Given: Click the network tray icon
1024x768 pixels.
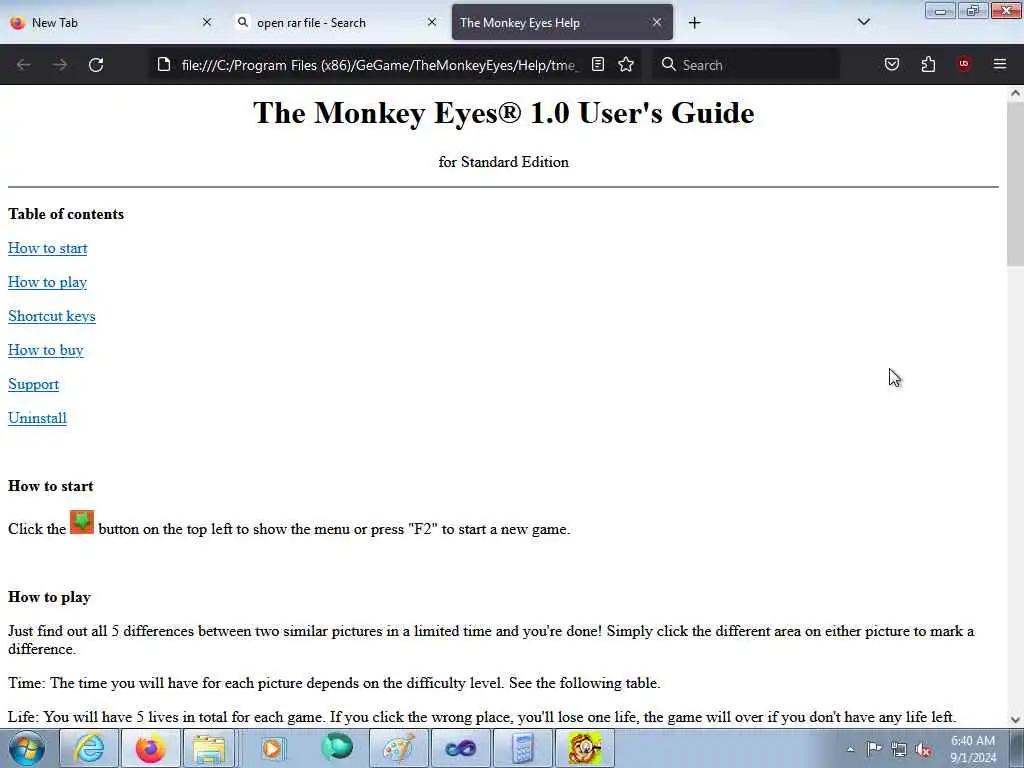Looking at the screenshot, I should tap(899, 750).
